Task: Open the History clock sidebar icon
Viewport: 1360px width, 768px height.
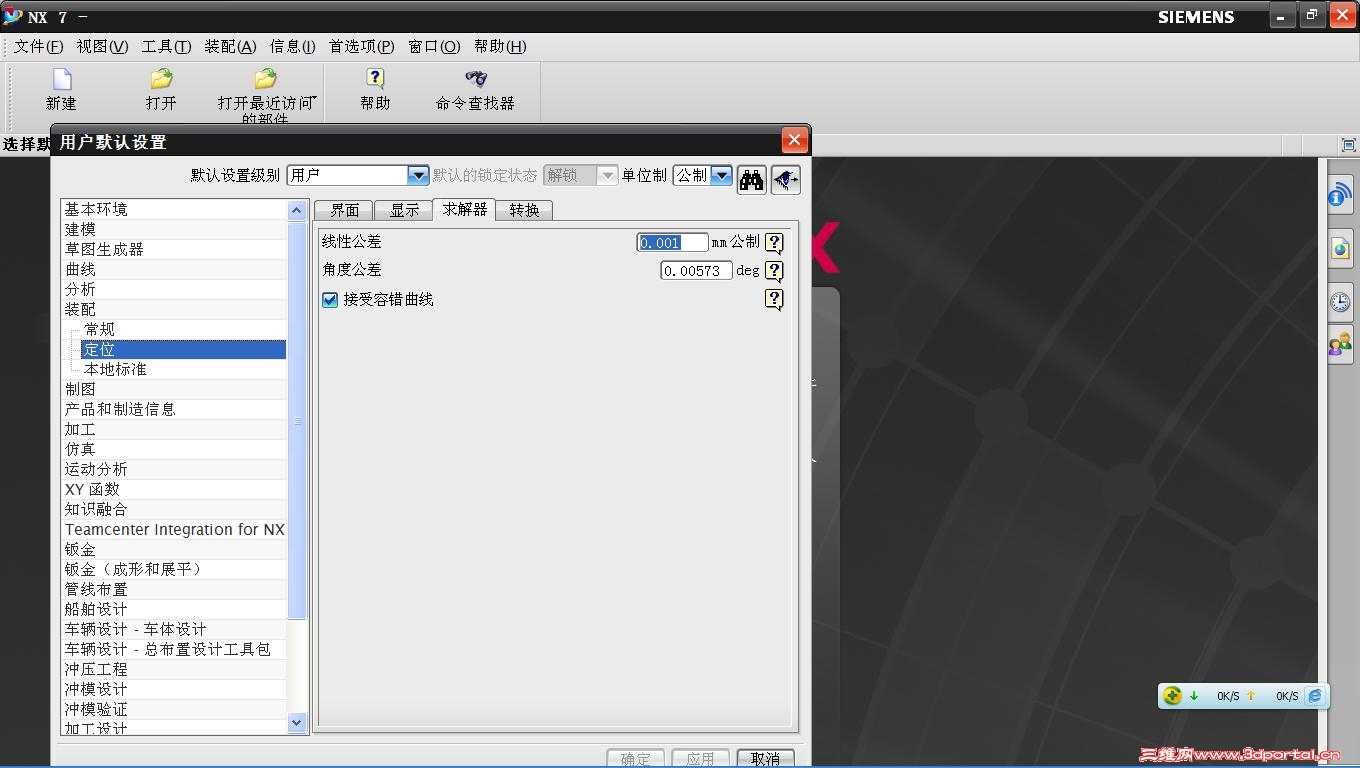Action: 1340,302
